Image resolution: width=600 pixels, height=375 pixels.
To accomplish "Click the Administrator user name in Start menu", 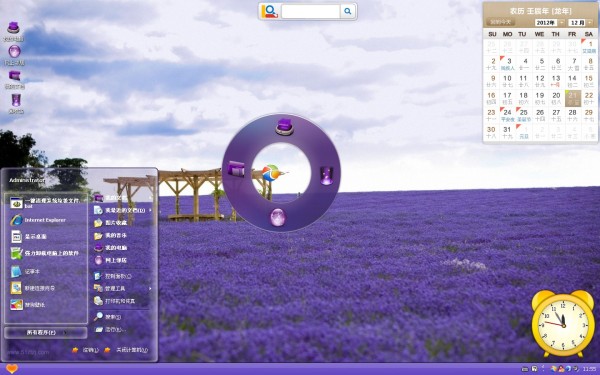I will (27, 180).
